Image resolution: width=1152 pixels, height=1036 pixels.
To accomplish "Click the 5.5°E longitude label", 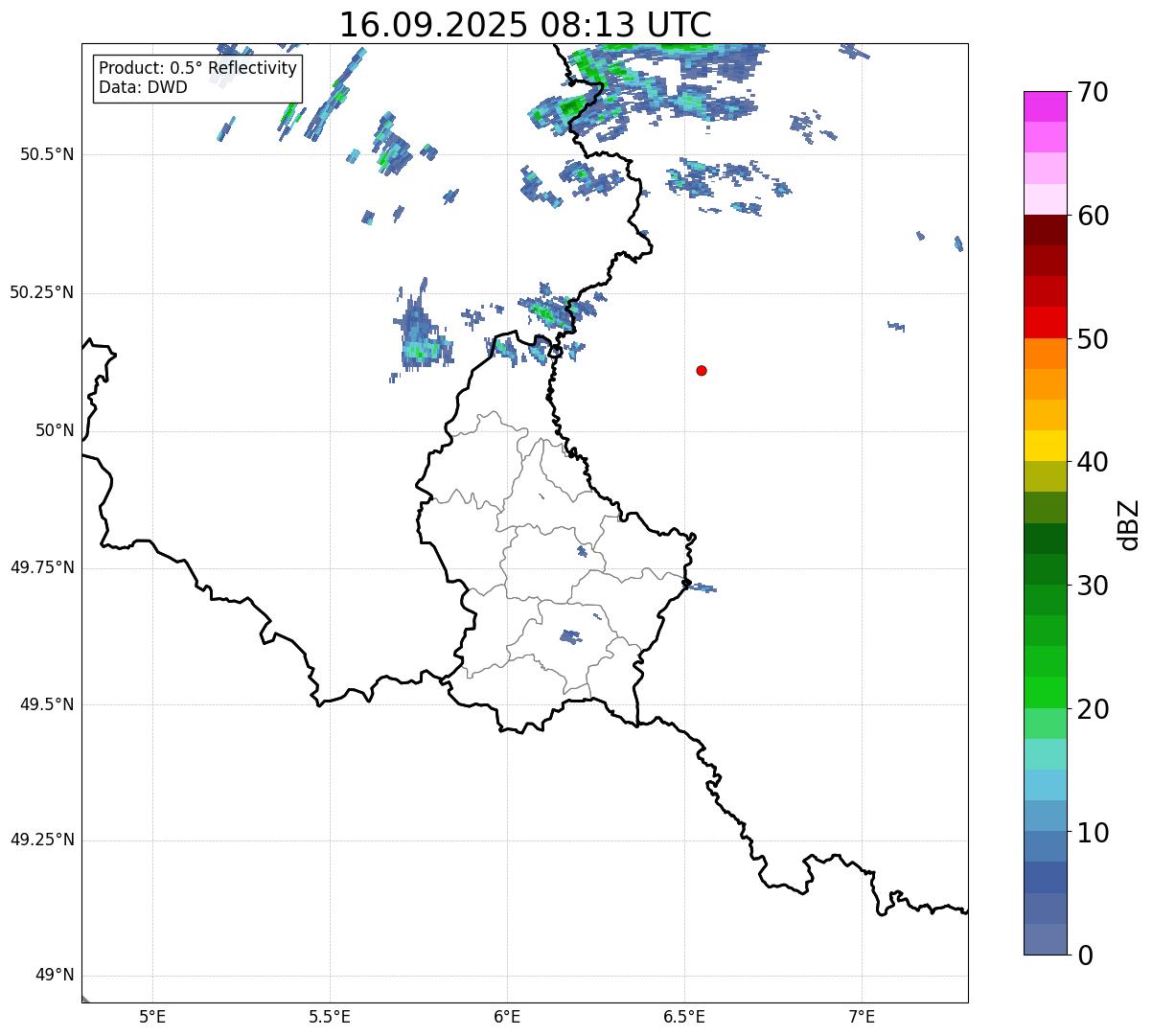I will click(x=330, y=1016).
